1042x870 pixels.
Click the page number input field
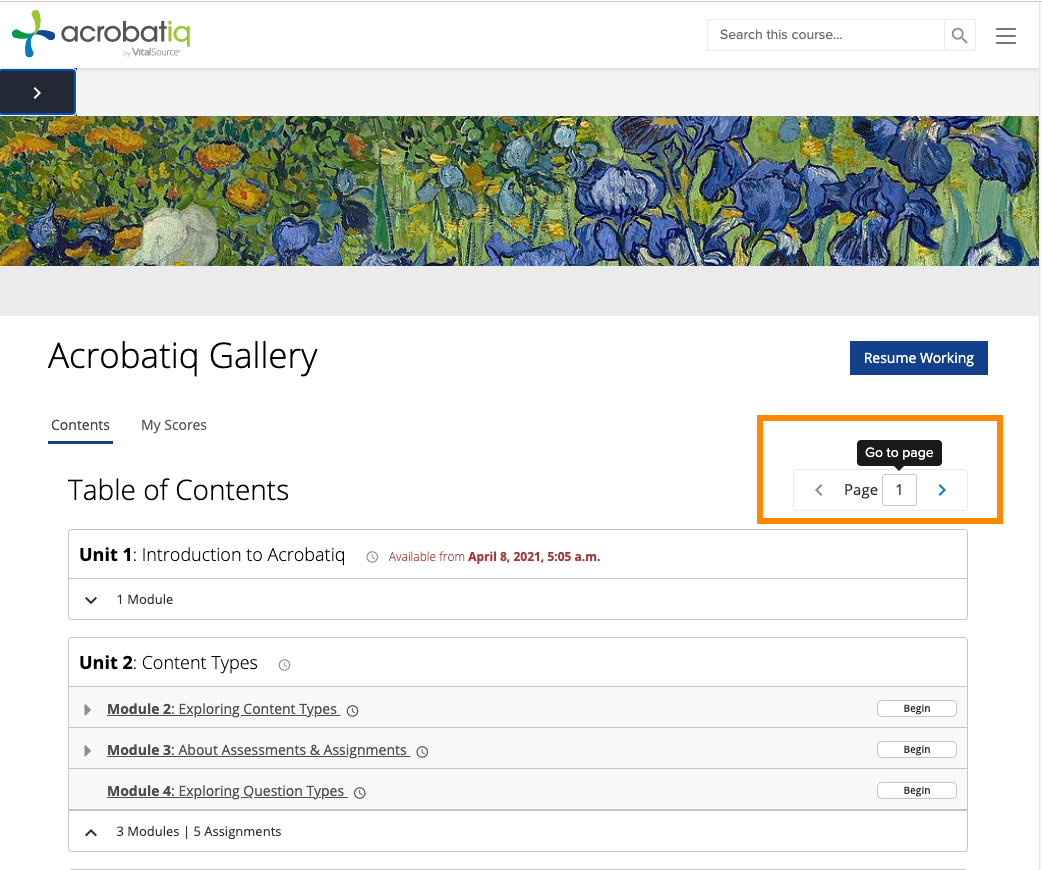[899, 489]
